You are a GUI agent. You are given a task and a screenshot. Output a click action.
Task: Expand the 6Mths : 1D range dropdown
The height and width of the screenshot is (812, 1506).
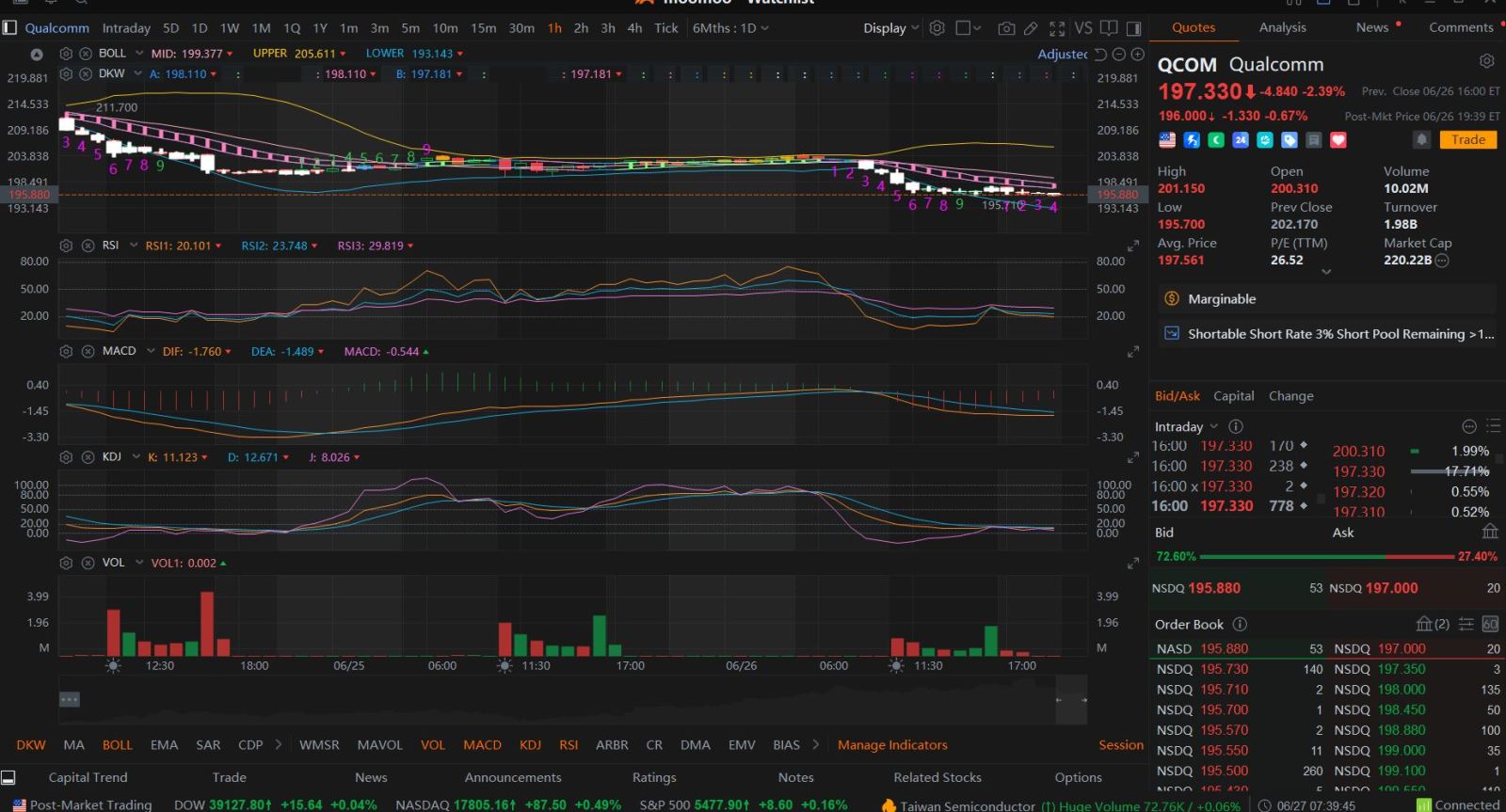pos(730,28)
